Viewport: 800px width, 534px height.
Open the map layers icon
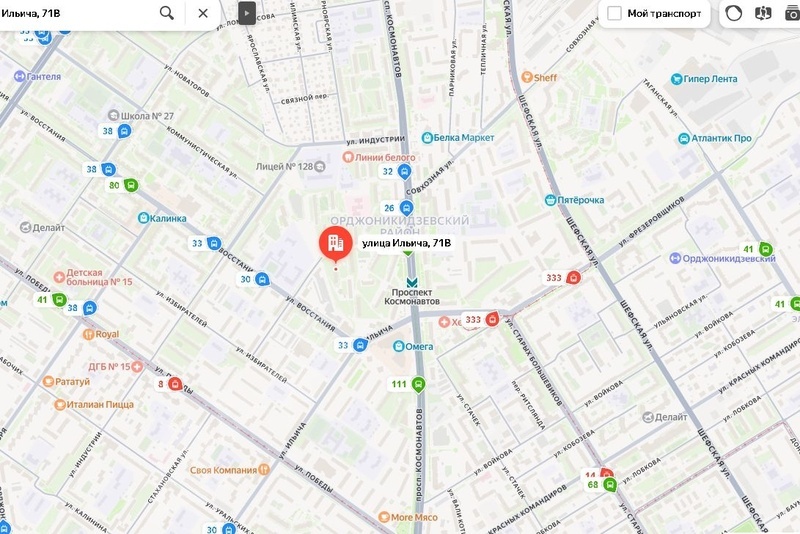tap(763, 13)
